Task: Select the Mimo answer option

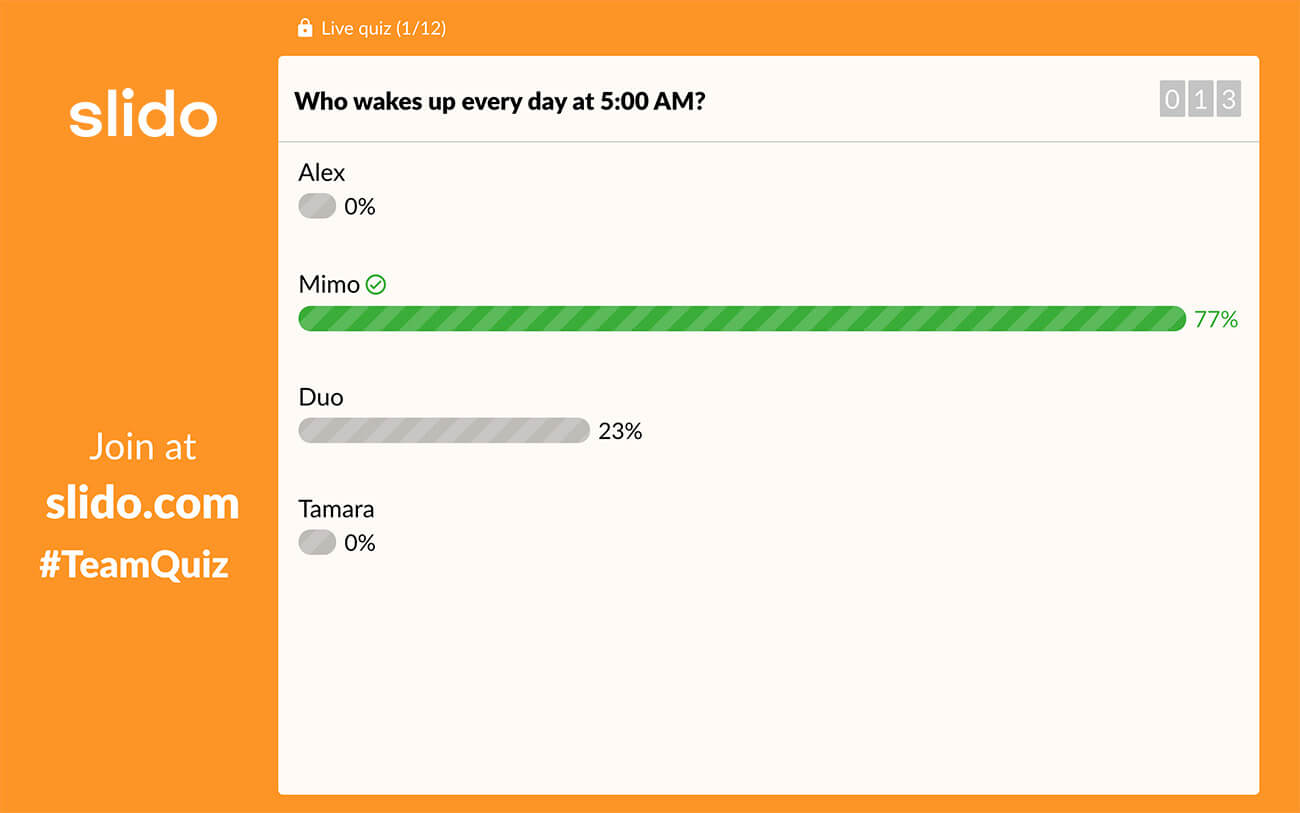Action: click(x=329, y=285)
